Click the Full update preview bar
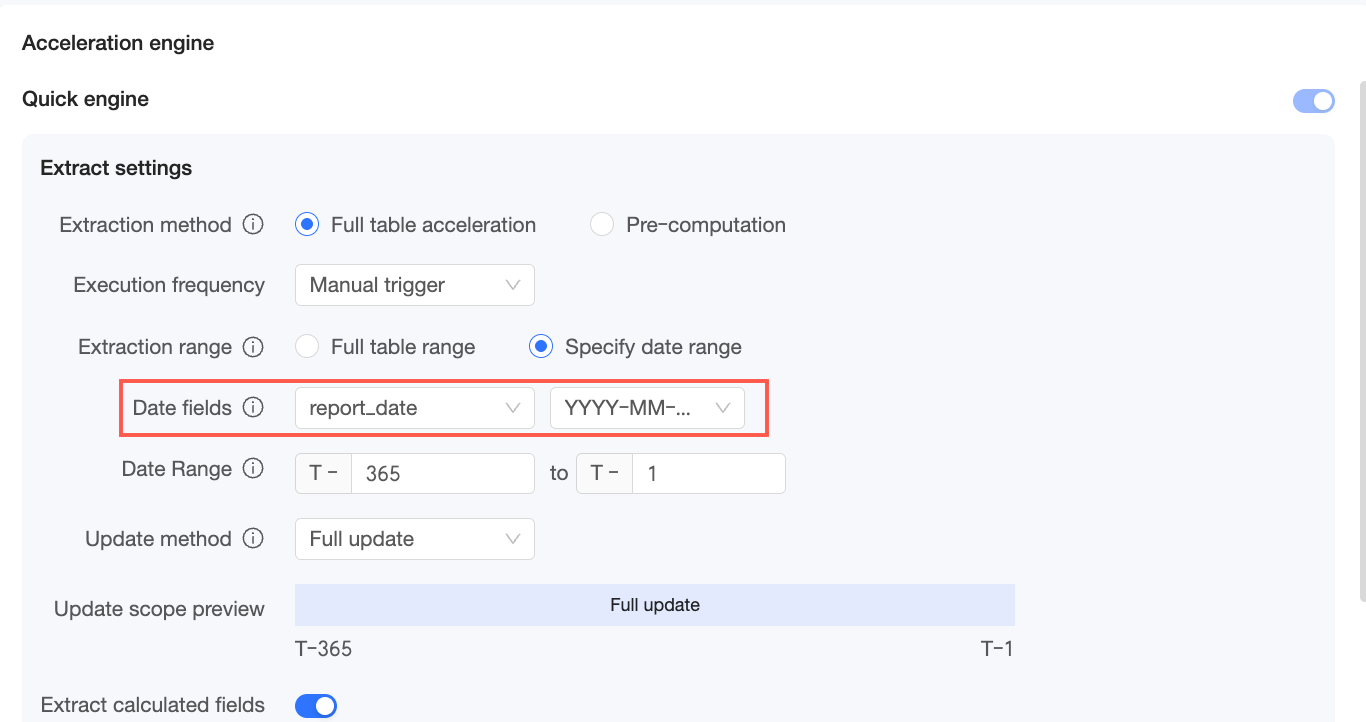Image resolution: width=1366 pixels, height=722 pixels. coord(654,605)
